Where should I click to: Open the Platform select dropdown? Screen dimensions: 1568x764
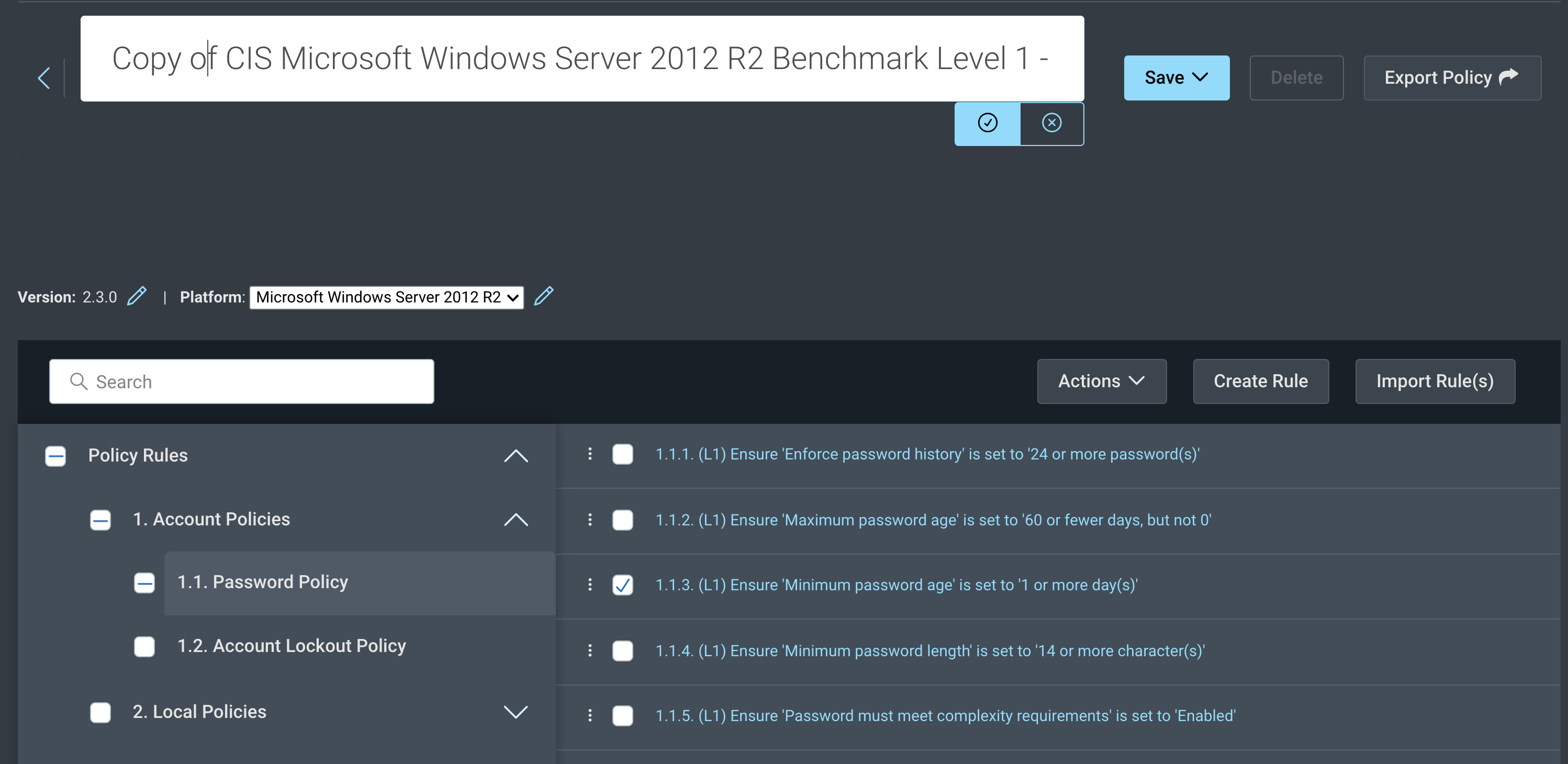click(387, 297)
